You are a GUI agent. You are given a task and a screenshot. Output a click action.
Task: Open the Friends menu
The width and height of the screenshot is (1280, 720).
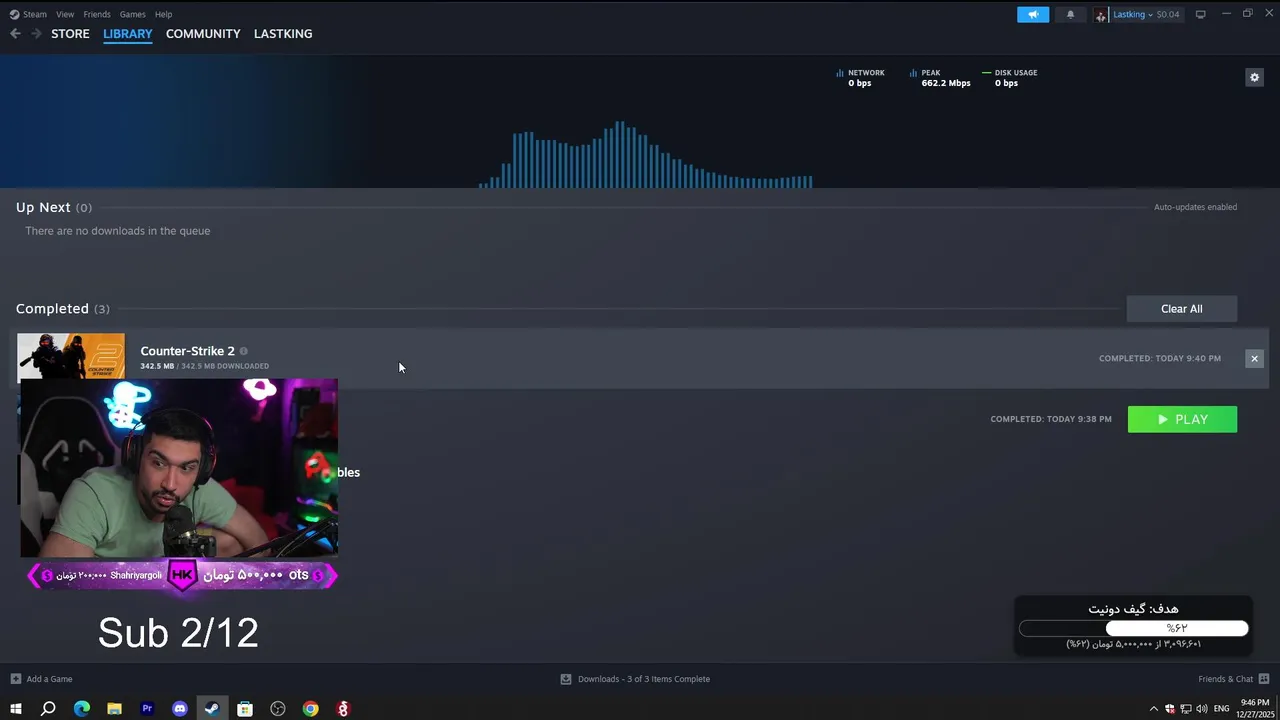point(97,14)
